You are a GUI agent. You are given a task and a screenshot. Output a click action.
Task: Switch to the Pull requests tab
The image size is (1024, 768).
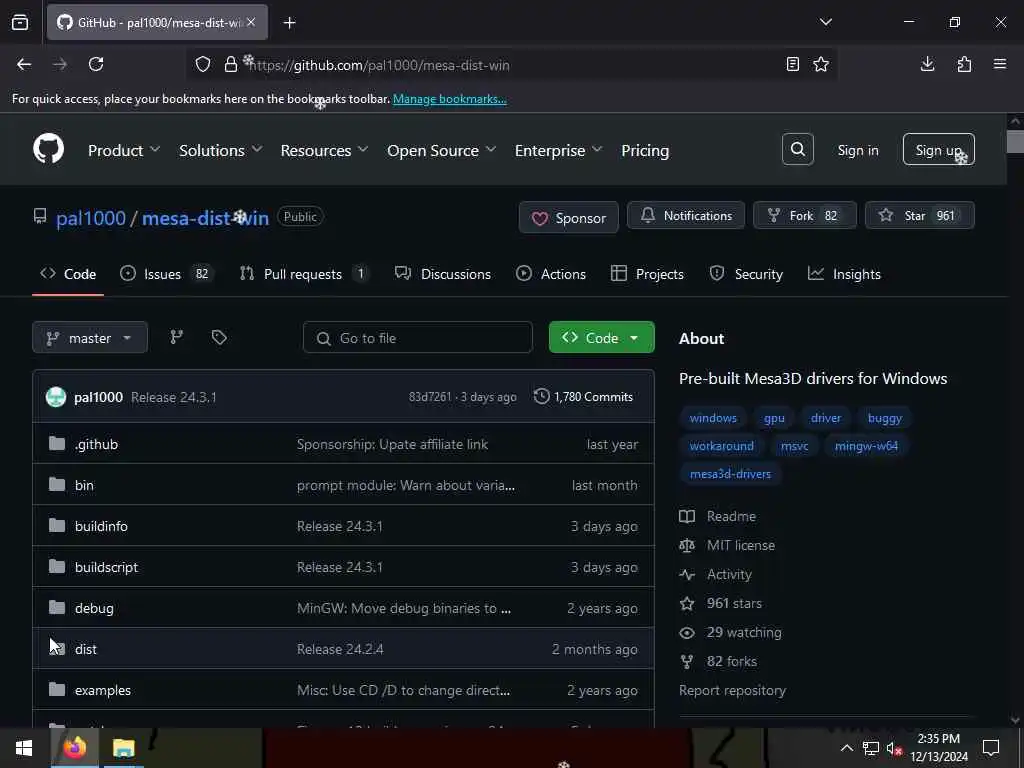tap(304, 274)
